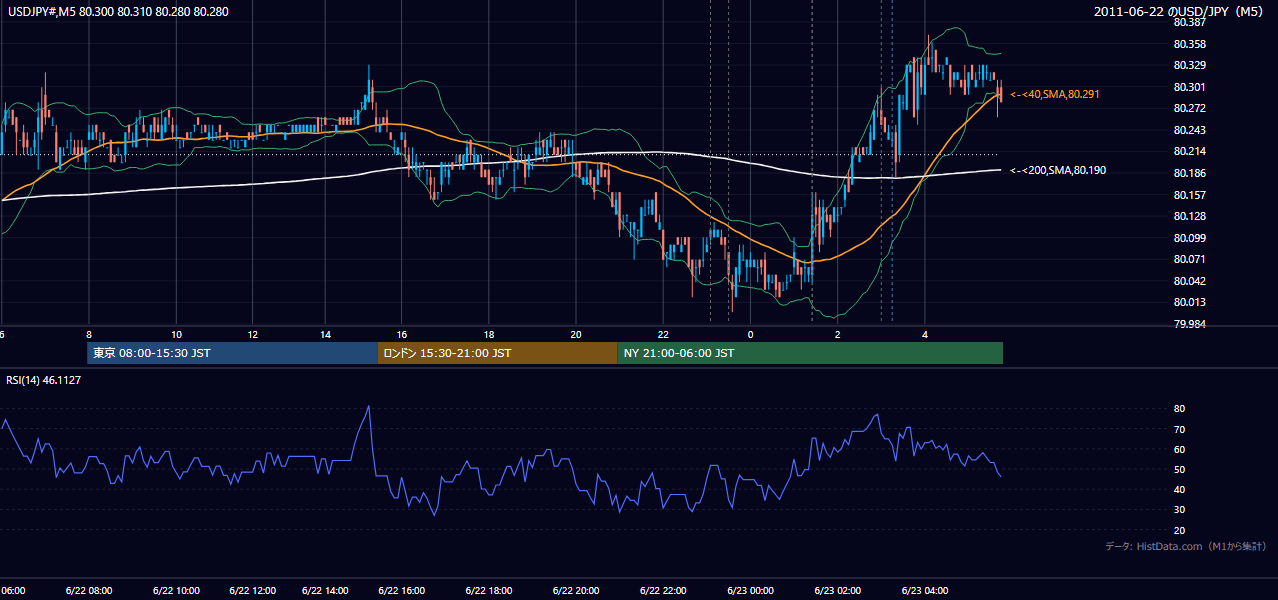The height and width of the screenshot is (600, 1278).
Task: Click price level 80.301 on the axis
Action: coord(1189,87)
